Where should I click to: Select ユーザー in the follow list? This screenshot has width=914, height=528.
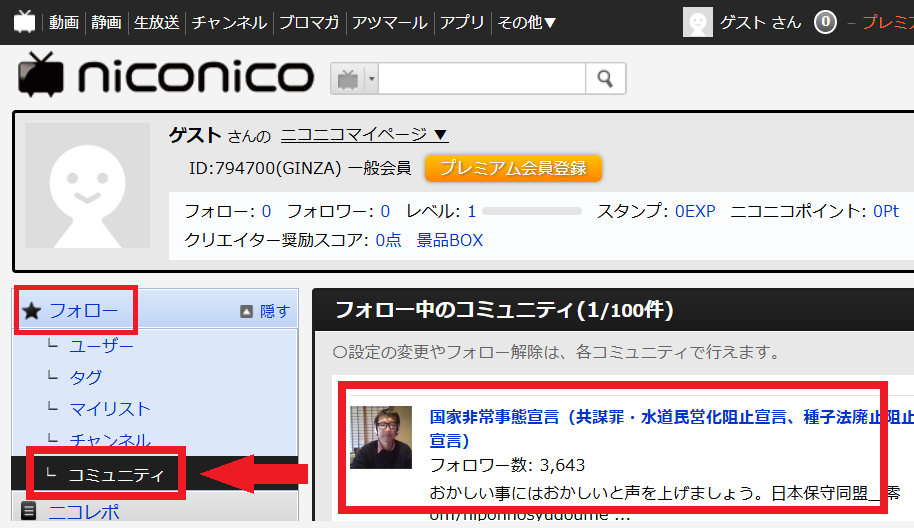tap(101, 346)
